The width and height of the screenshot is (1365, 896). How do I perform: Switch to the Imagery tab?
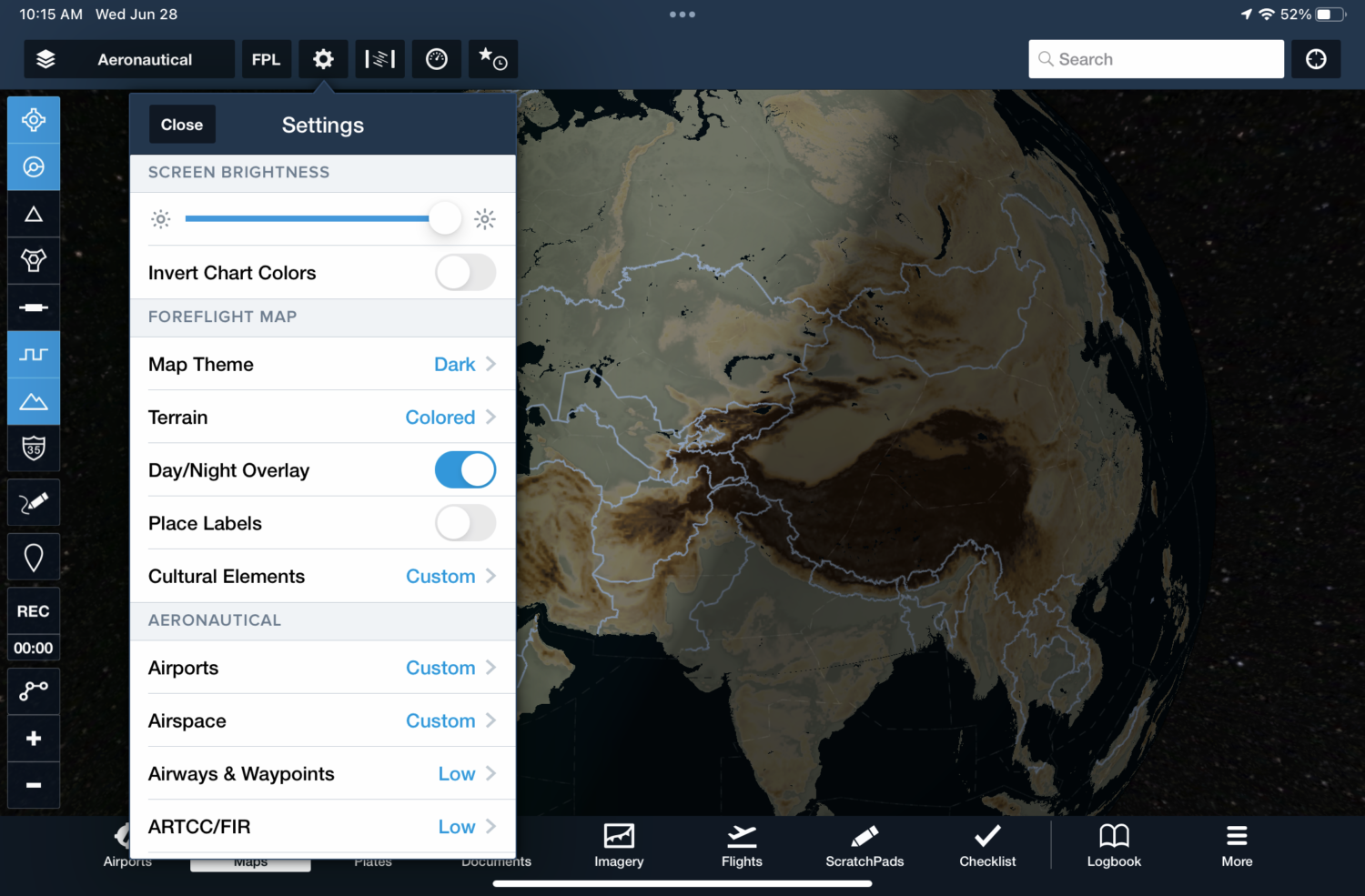(619, 846)
